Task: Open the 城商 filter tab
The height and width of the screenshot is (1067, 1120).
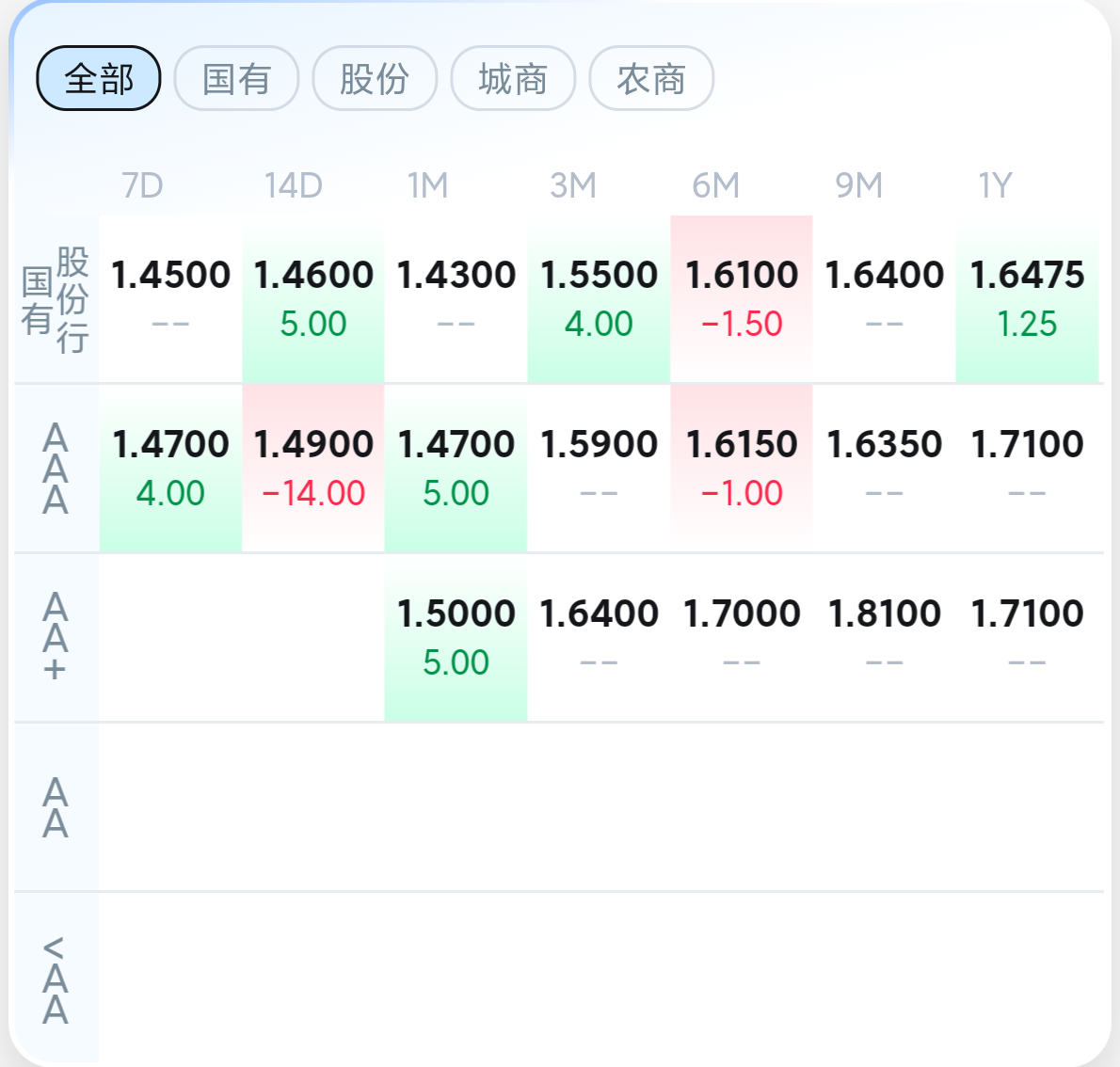Action: [513, 78]
